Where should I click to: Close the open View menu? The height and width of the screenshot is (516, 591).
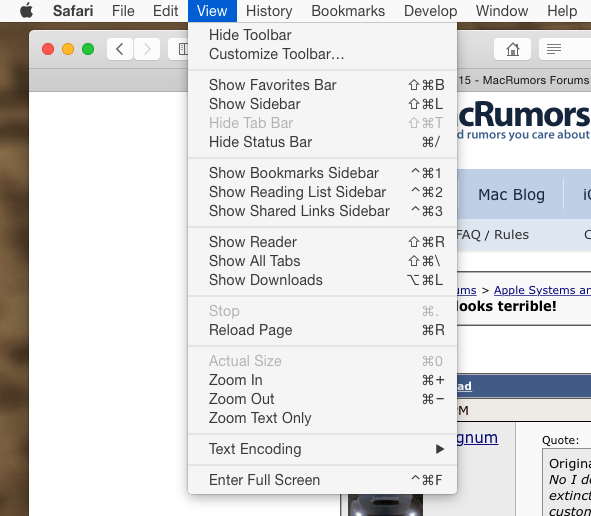pyautogui.click(x=212, y=11)
